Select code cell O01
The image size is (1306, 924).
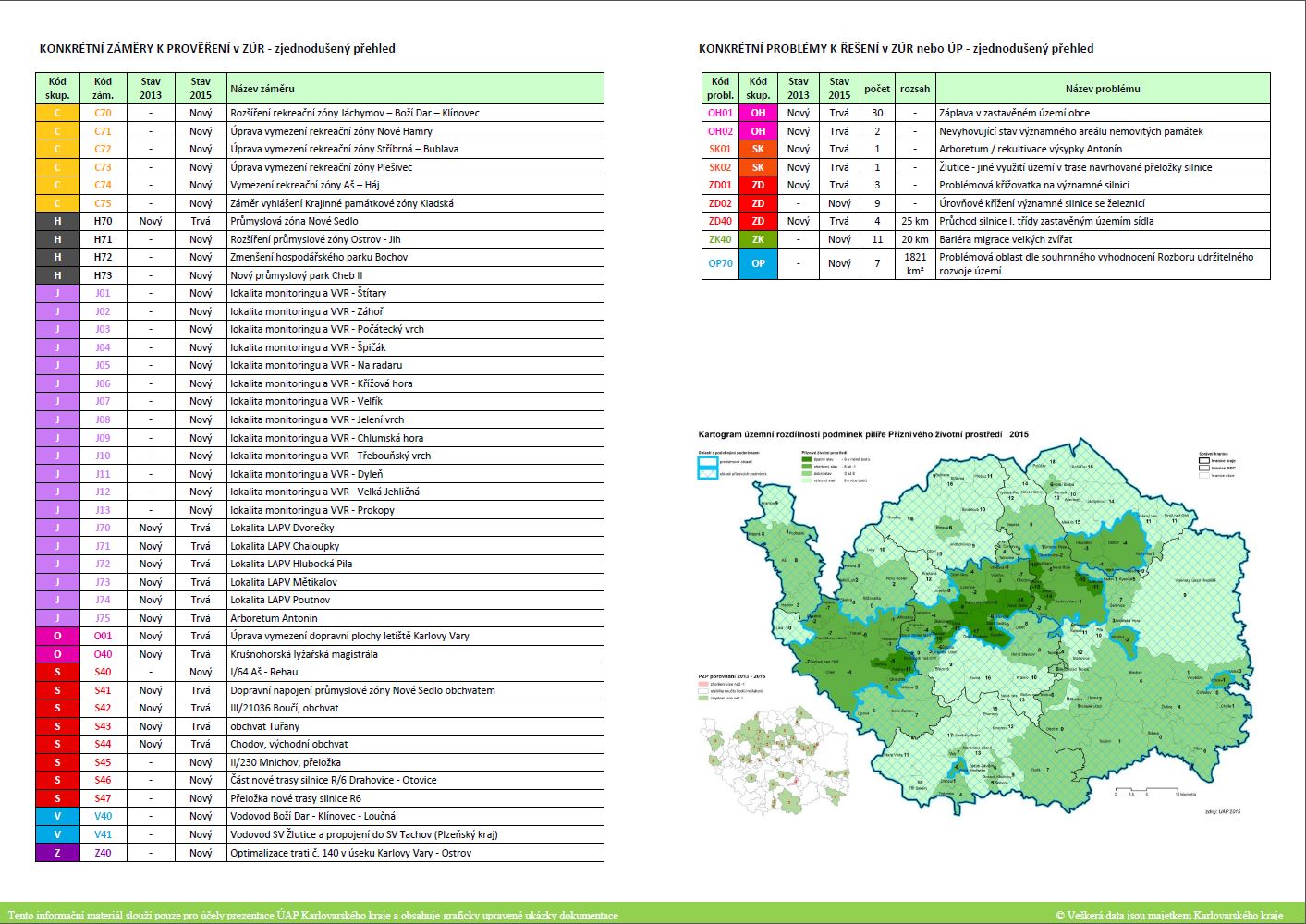pos(103,636)
